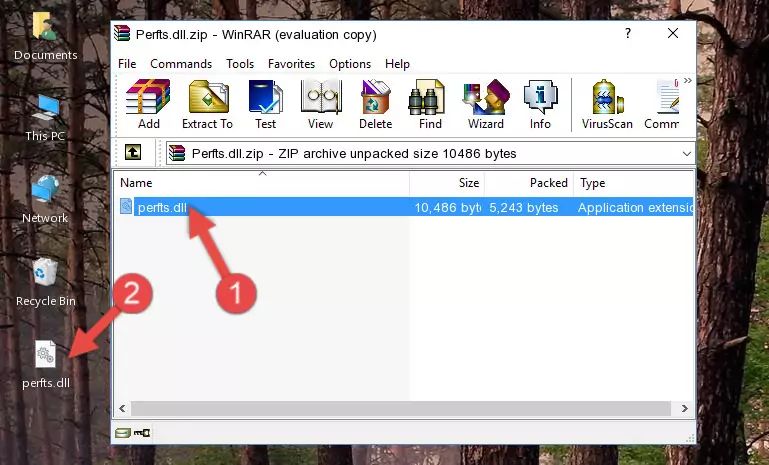This screenshot has width=769, height=465.
Task: Click the title bar help question mark
Action: 628,33
